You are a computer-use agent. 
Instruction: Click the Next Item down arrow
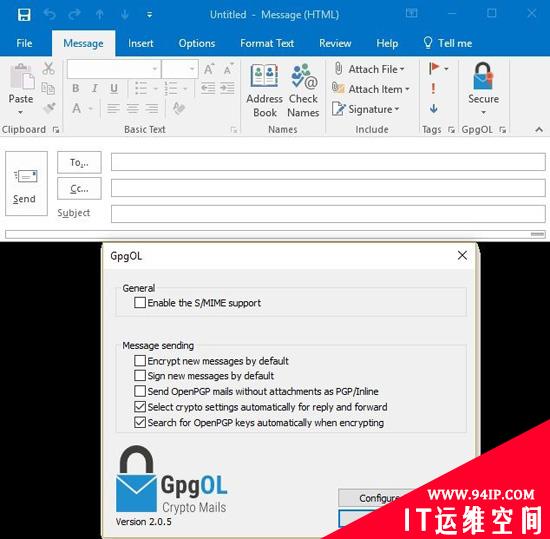125,14
